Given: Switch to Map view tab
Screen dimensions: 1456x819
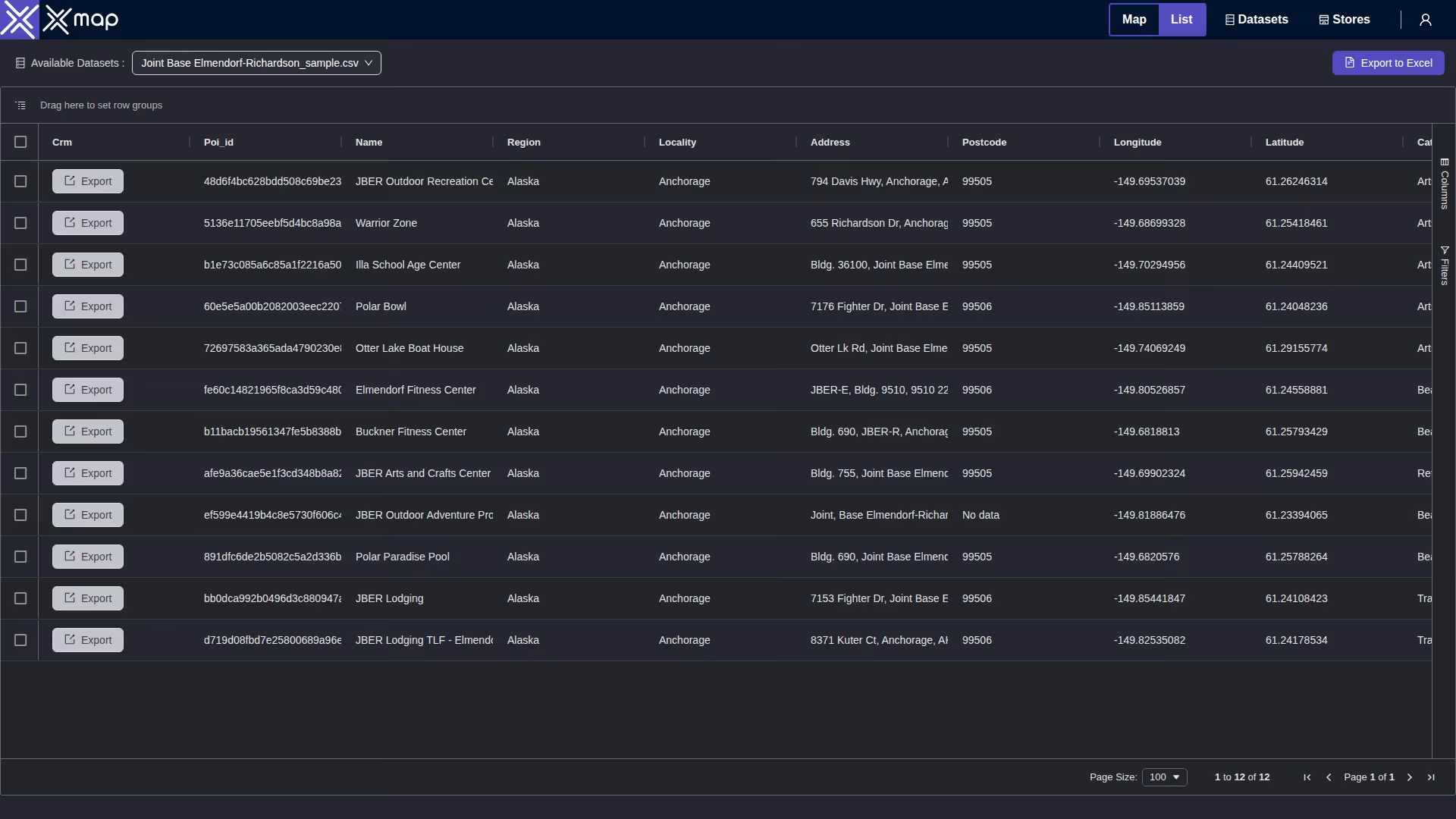Looking at the screenshot, I should [1134, 20].
